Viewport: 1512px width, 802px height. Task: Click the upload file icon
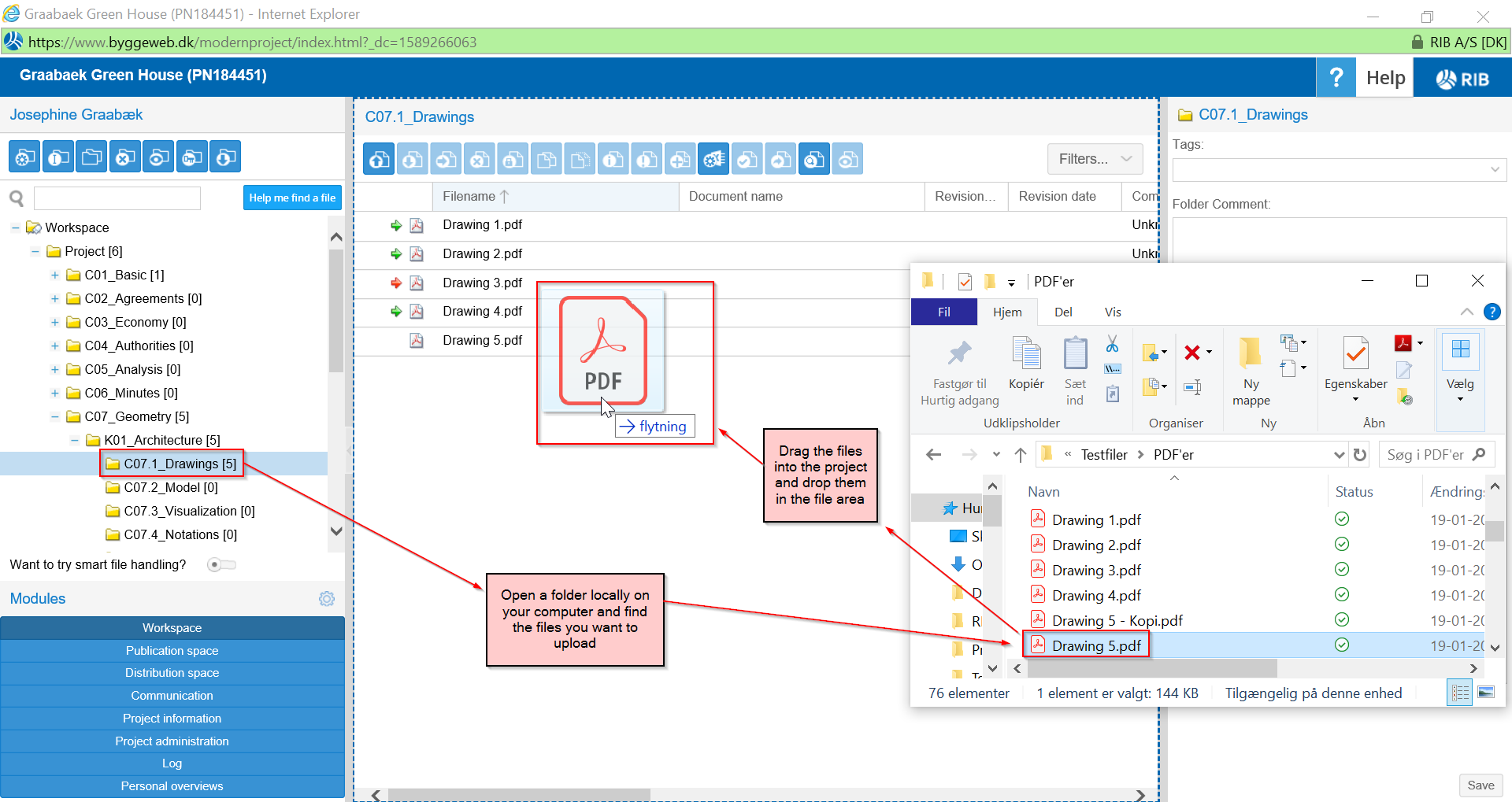(x=379, y=158)
